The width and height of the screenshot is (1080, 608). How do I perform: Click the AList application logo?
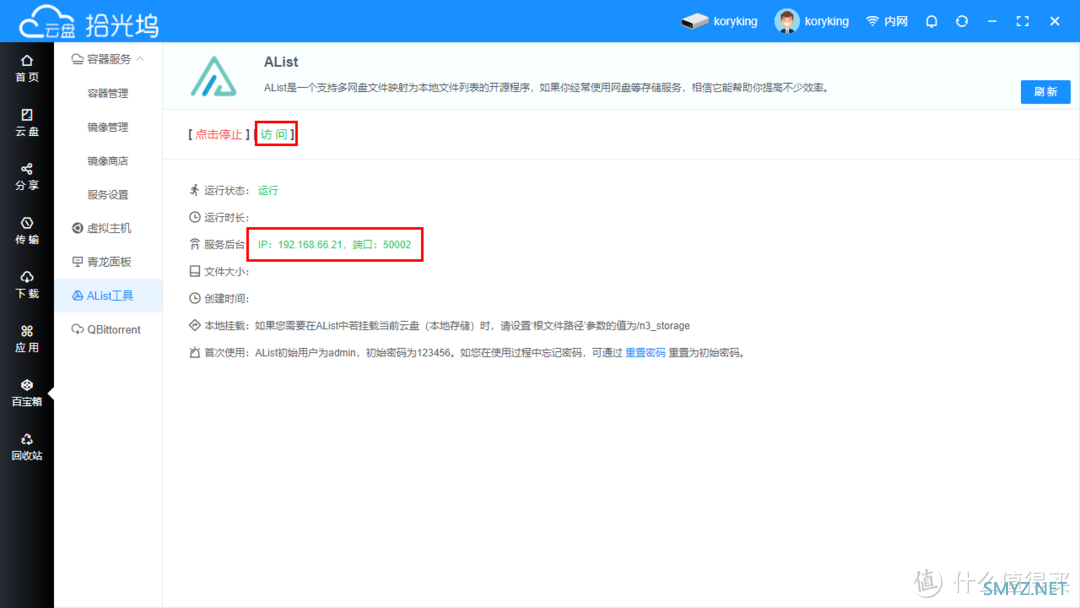(214, 76)
